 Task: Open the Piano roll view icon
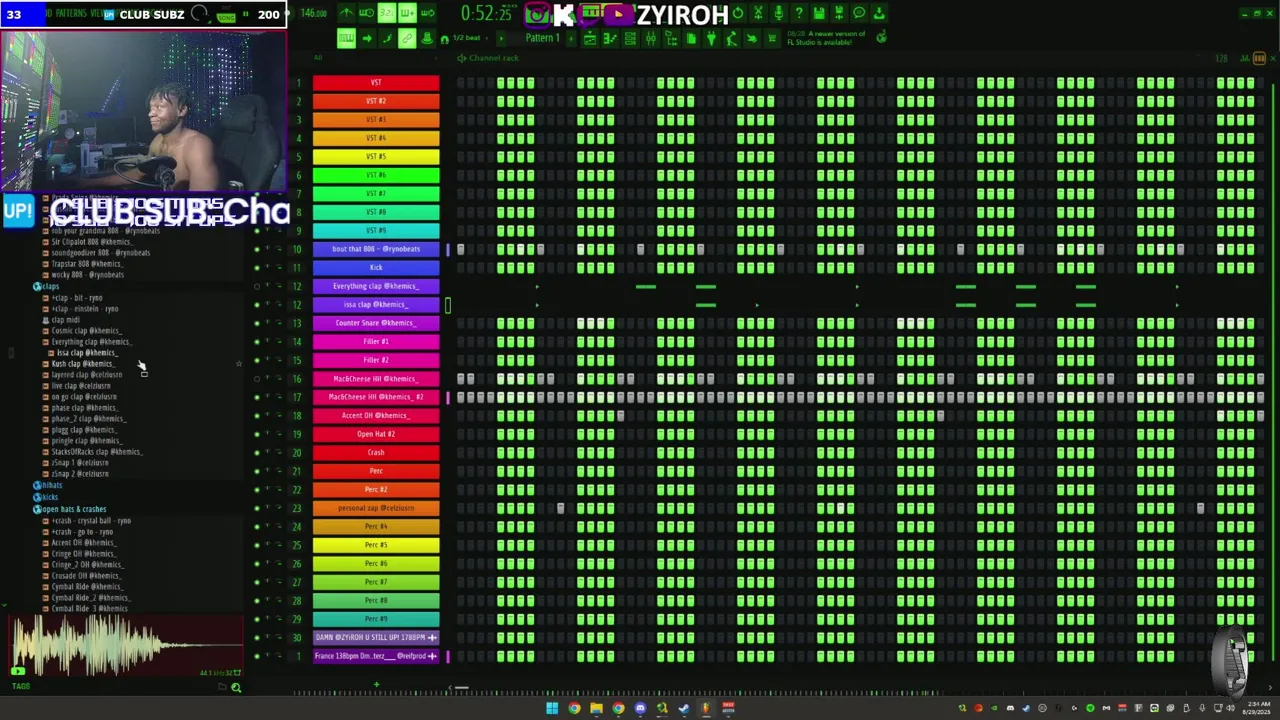coord(610,38)
